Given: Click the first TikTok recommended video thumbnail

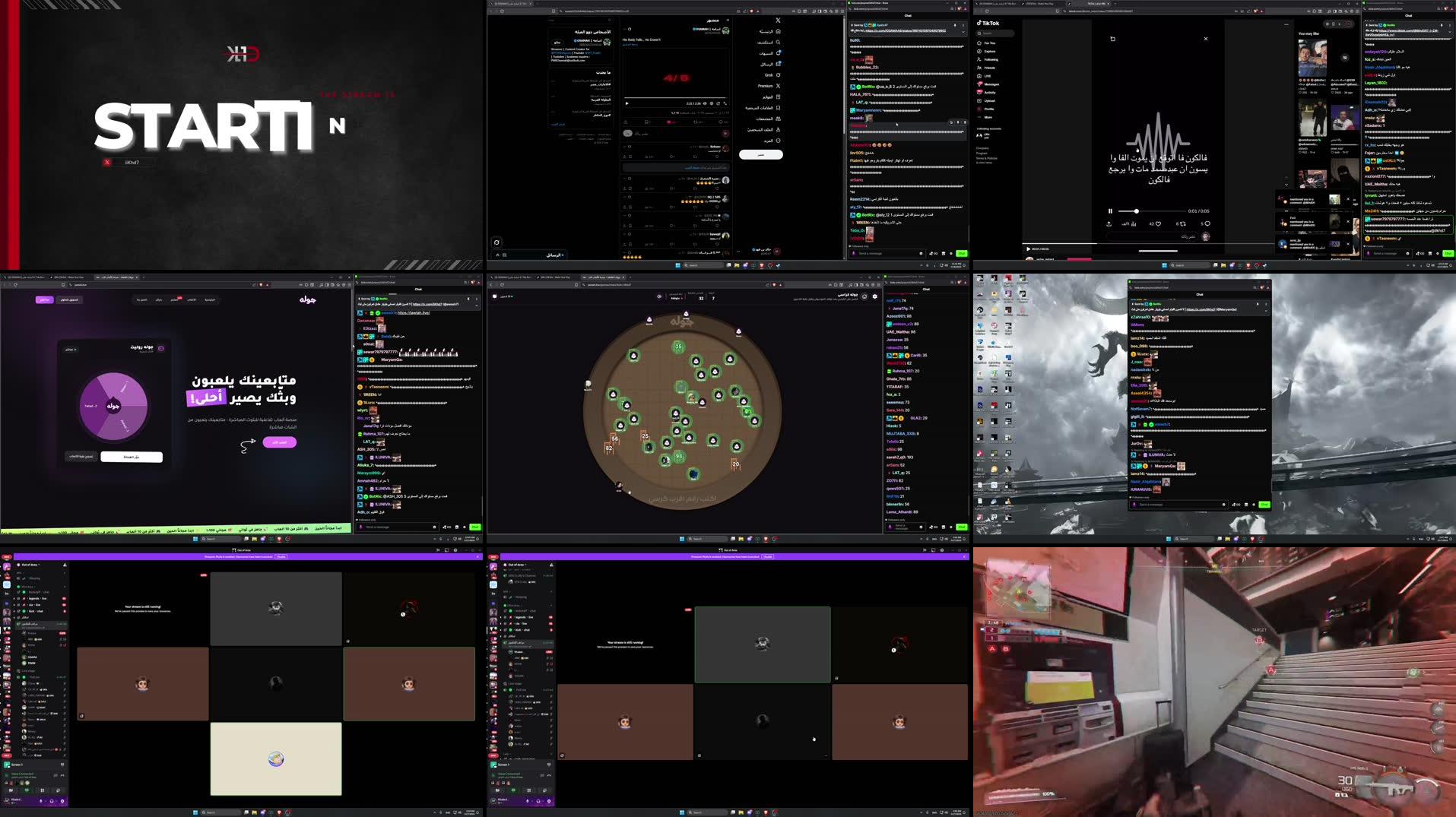Looking at the screenshot, I should click(x=1312, y=56).
